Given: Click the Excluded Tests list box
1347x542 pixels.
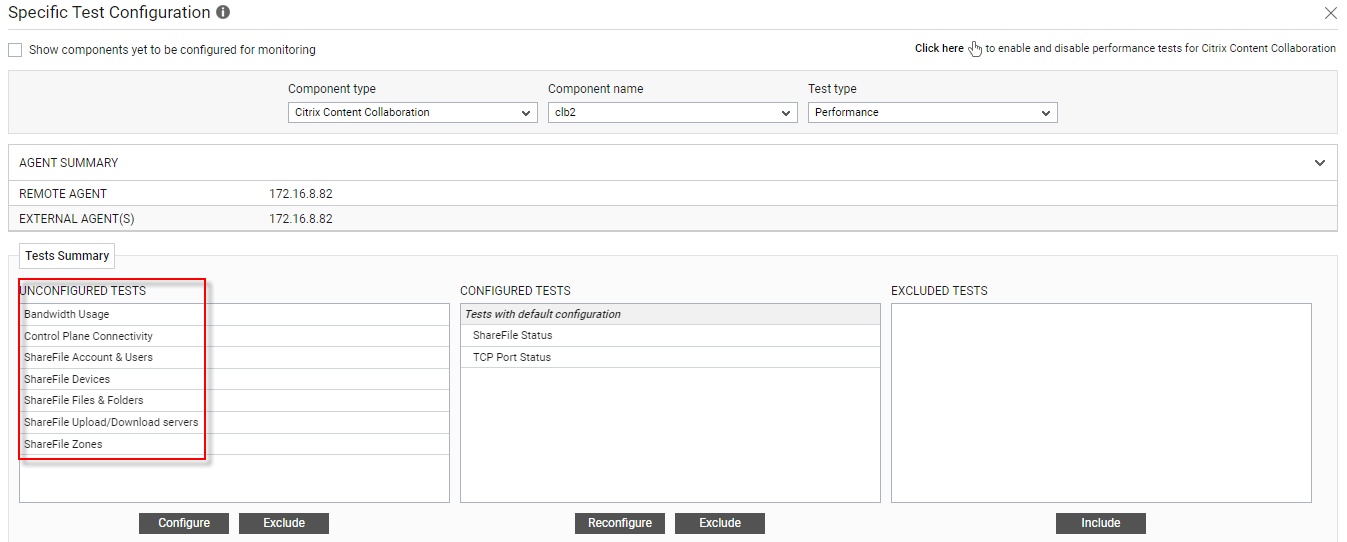Looking at the screenshot, I should click(x=1101, y=403).
